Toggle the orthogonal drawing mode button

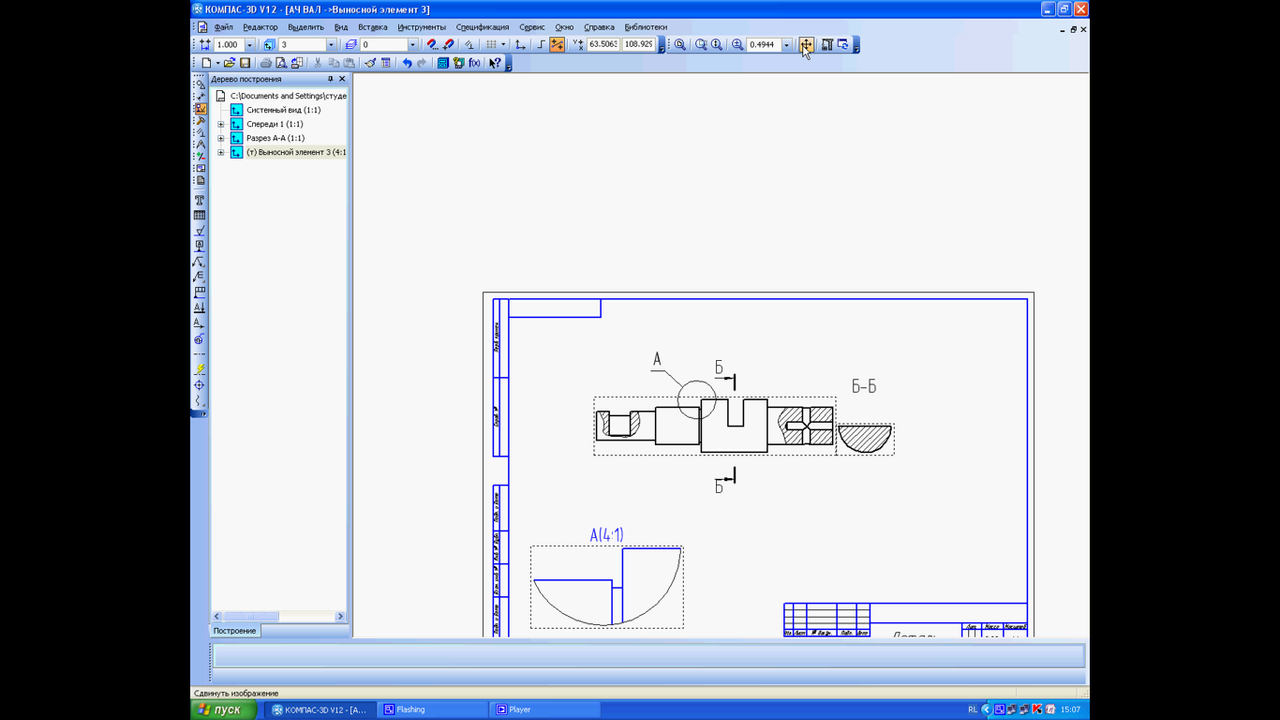coord(541,45)
